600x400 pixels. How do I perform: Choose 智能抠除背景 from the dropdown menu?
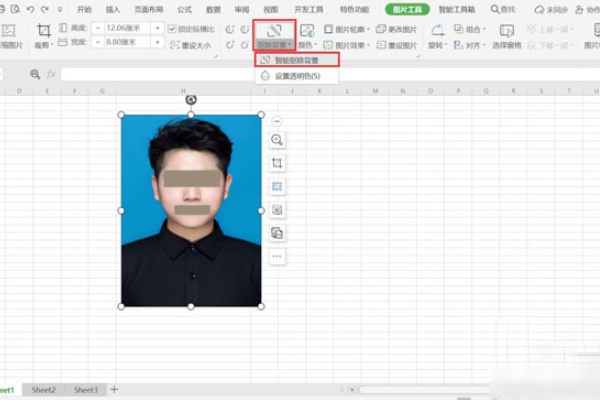(297, 60)
